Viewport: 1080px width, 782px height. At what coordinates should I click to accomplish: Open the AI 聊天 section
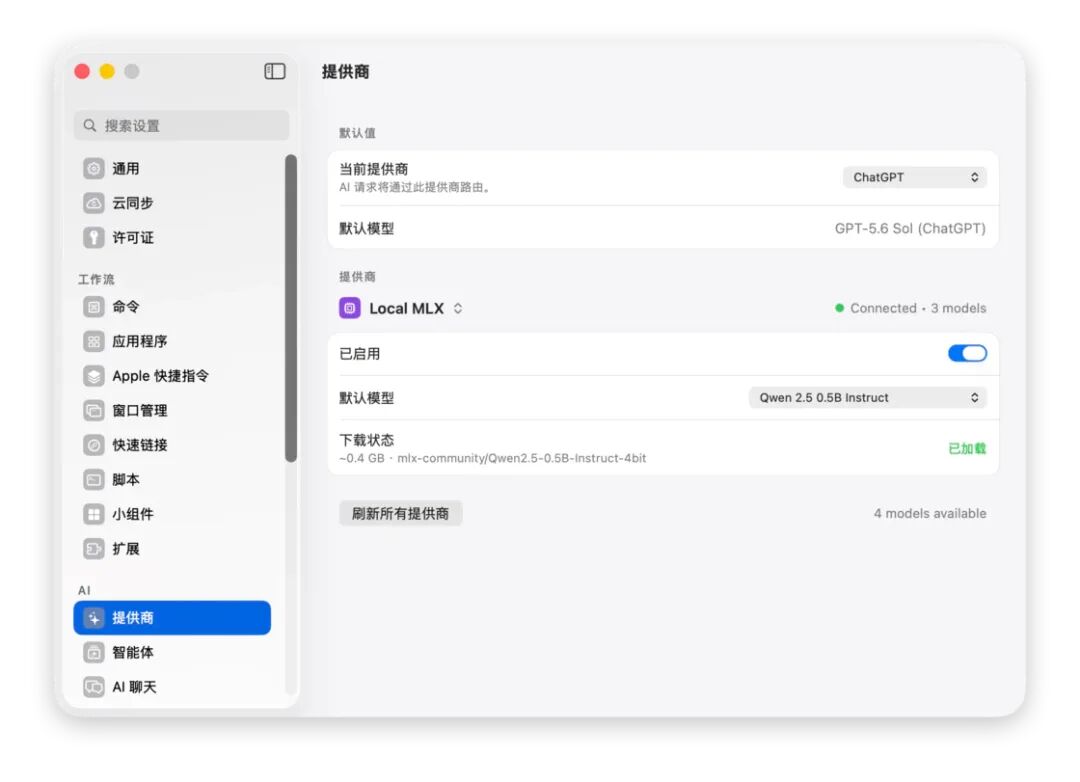172,686
